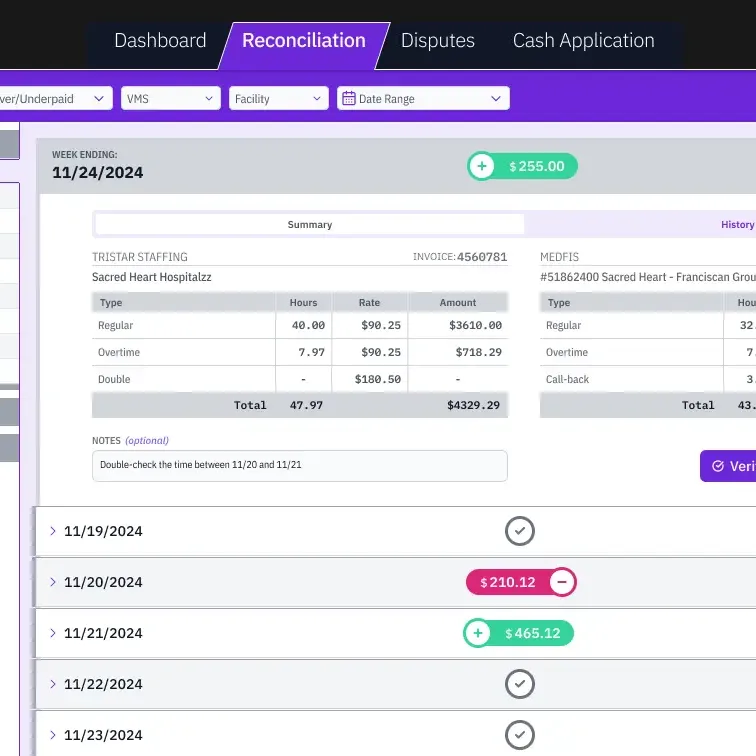Click week ending date 11/24/2024

click(x=97, y=173)
